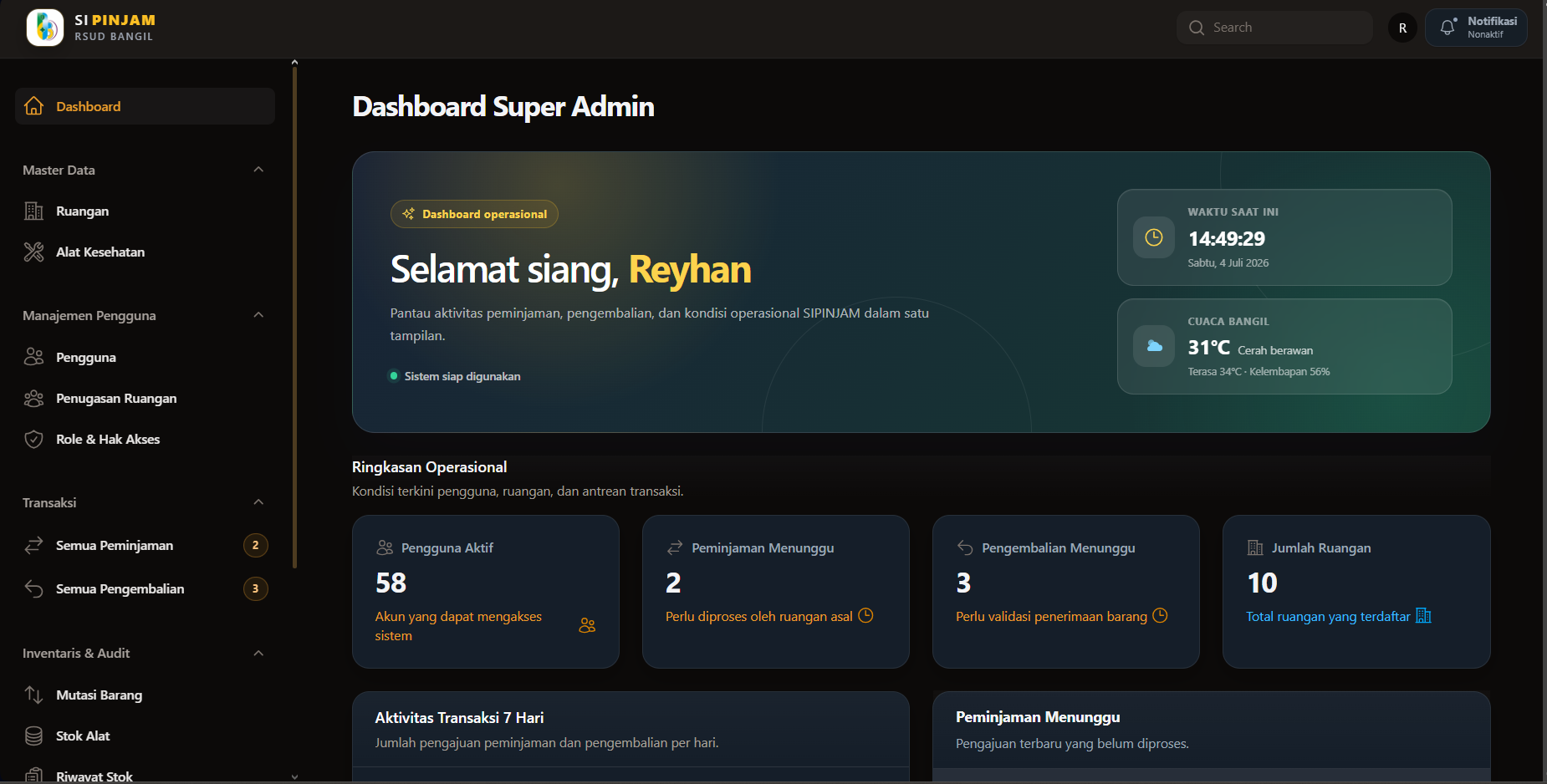Click the users icon beside Pengguna Aktif title

click(x=385, y=547)
